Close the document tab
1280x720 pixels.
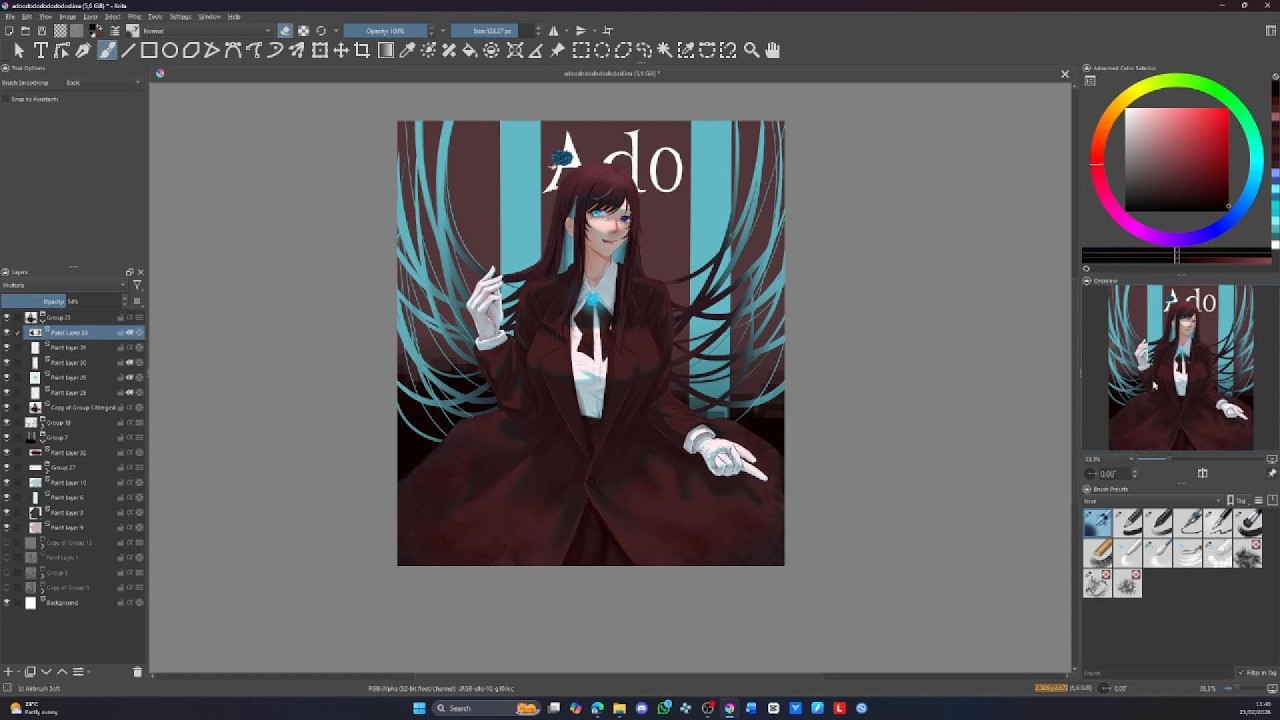1065,74
